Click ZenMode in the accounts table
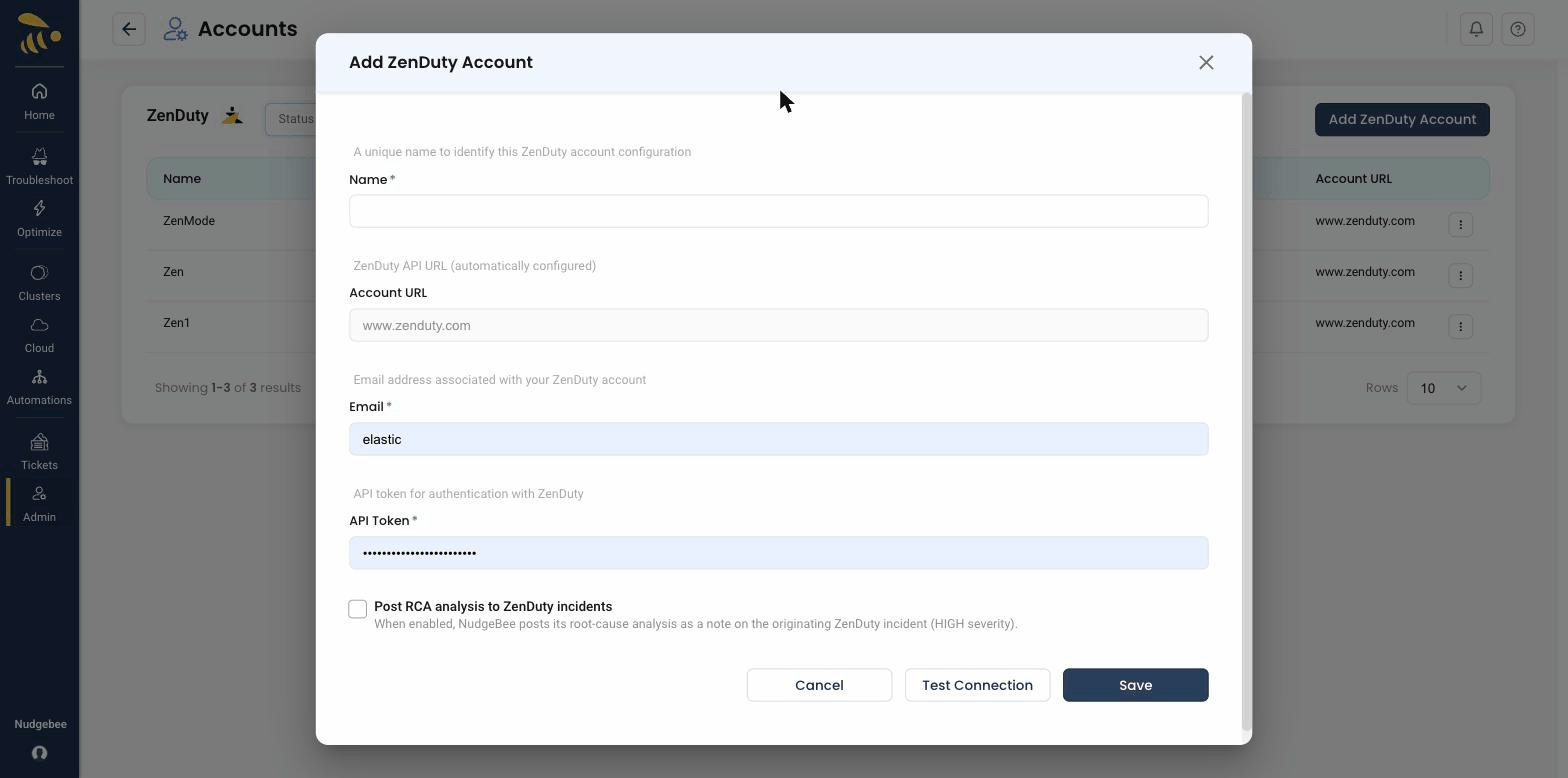 click(189, 221)
